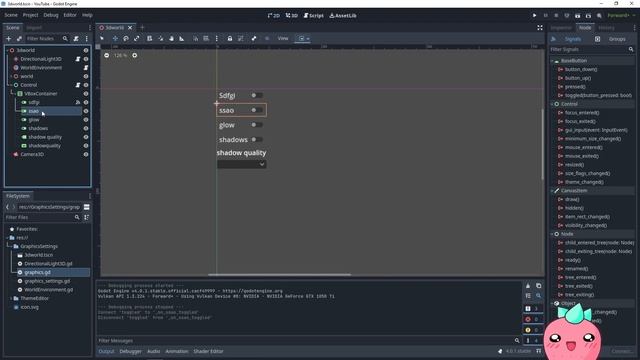Collapse the CanvasItem signals section

tap(552, 191)
